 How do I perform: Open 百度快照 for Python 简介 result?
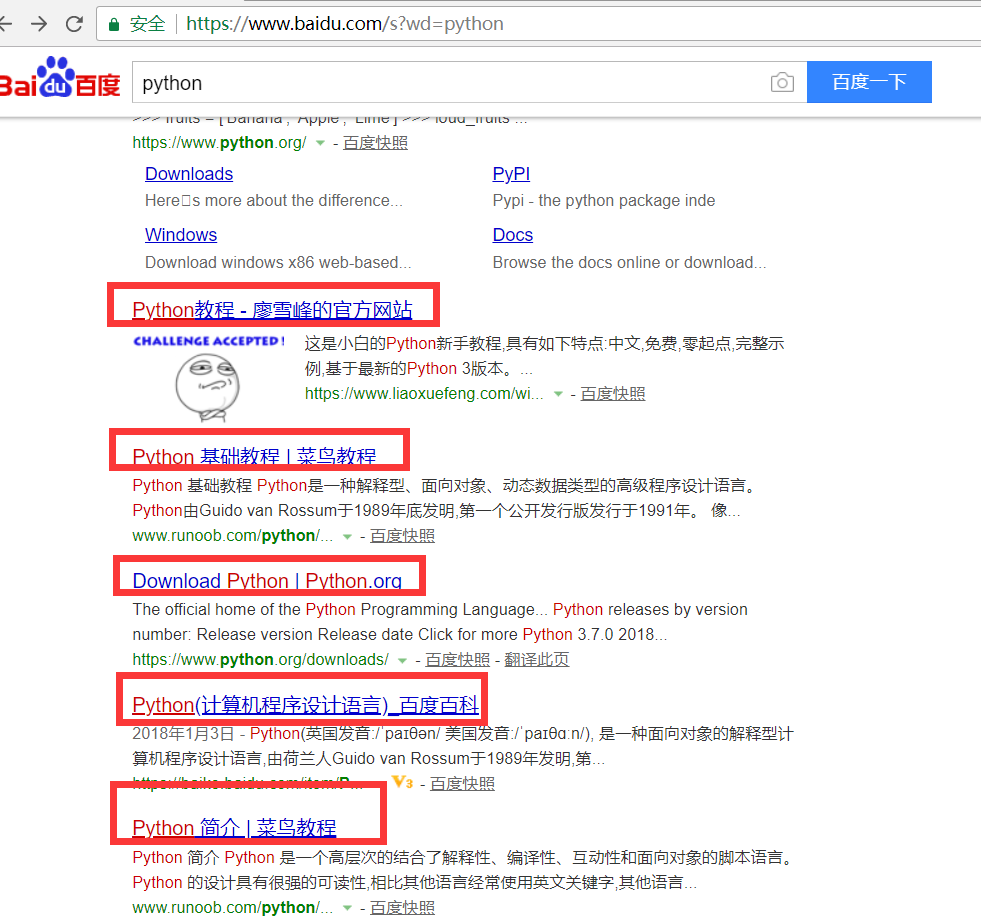click(402, 907)
